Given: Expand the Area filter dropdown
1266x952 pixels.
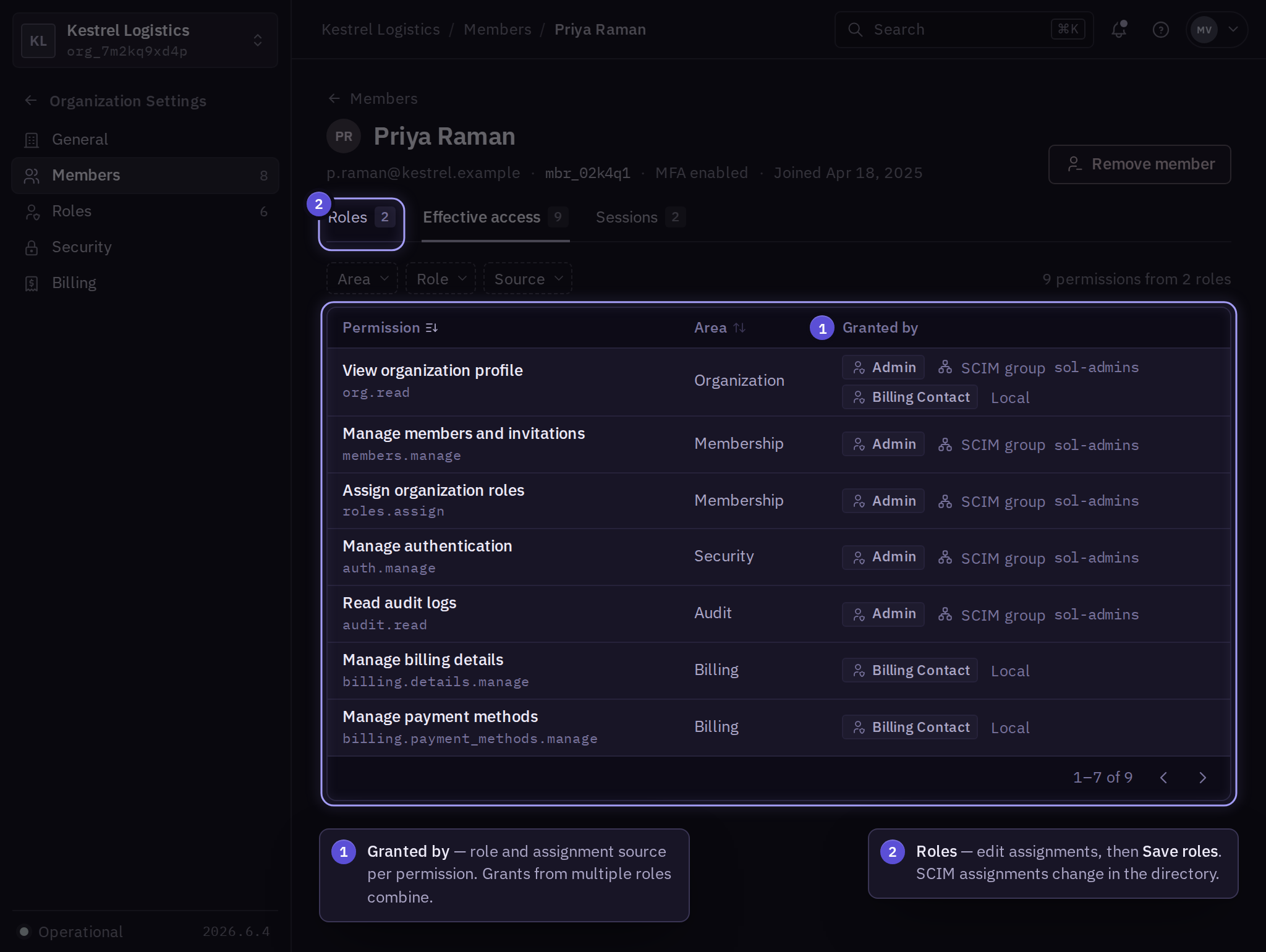Looking at the screenshot, I should click(362, 279).
